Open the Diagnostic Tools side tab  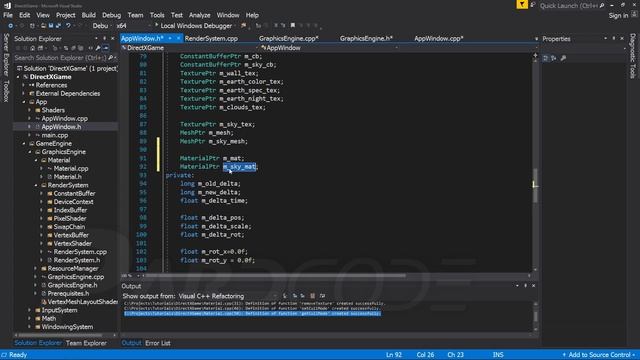[633, 56]
